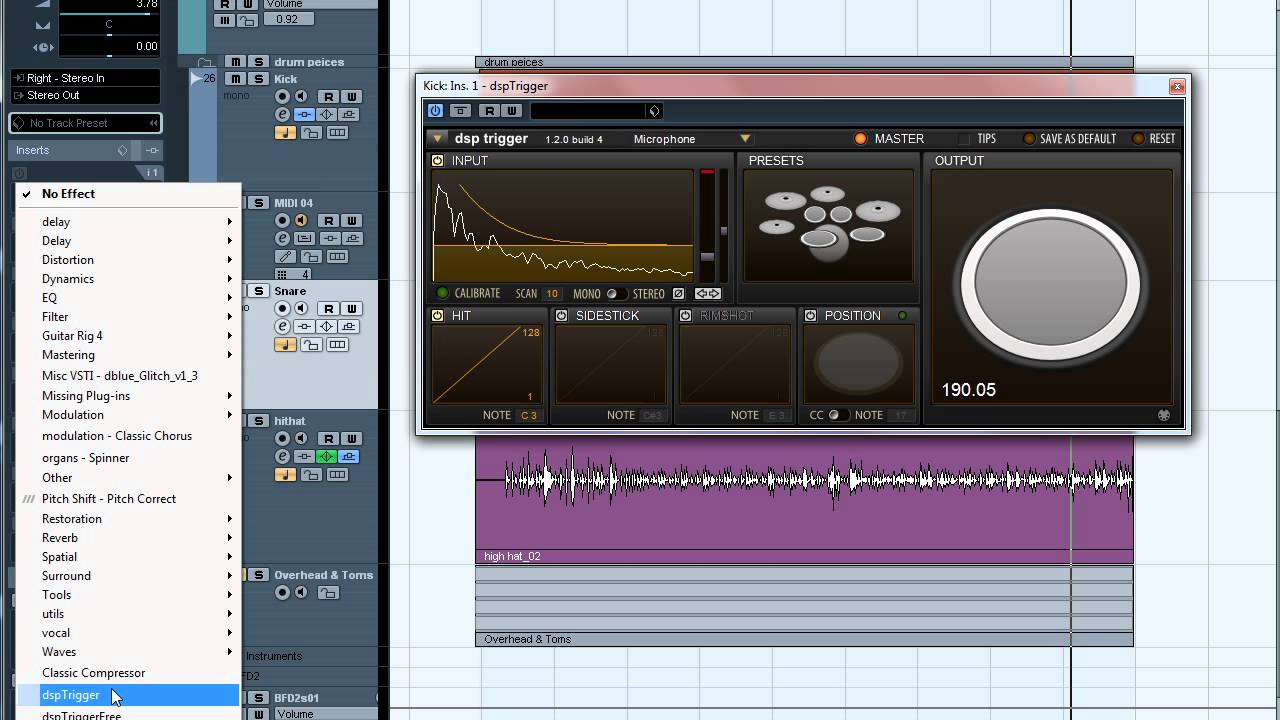Screen dimensions: 1280x720
Task: Flip the MONO/STEREO switch
Action: 617,294
